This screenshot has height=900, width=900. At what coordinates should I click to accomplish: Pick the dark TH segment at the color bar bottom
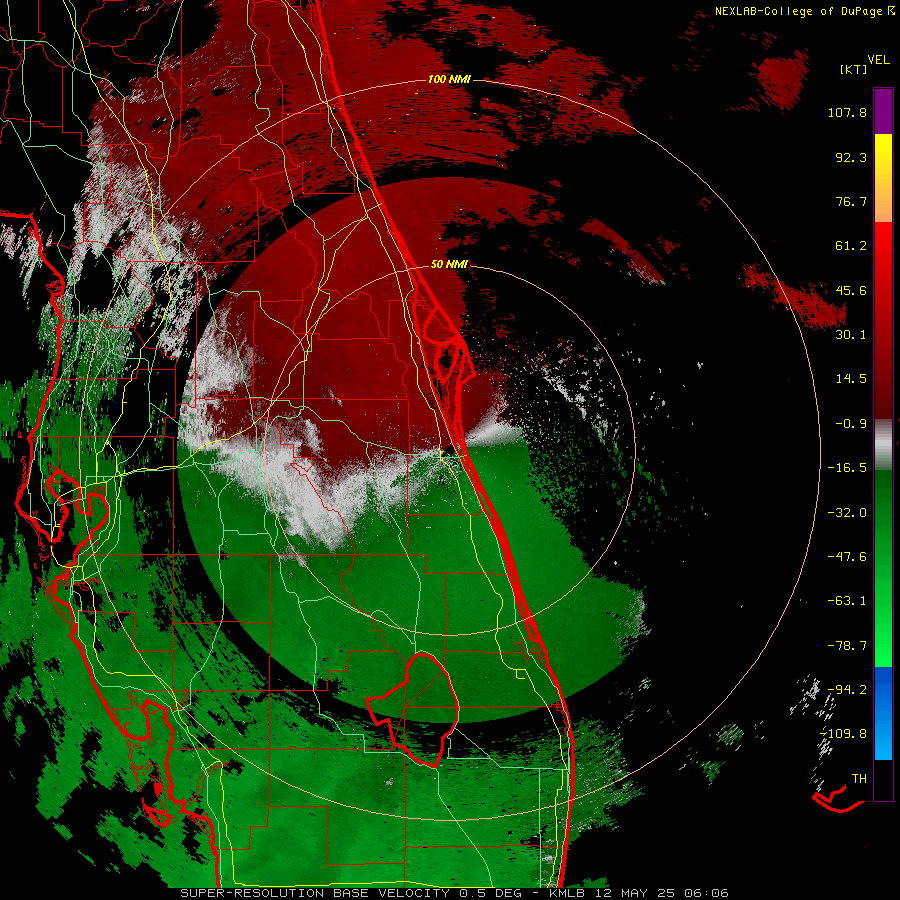[883, 779]
